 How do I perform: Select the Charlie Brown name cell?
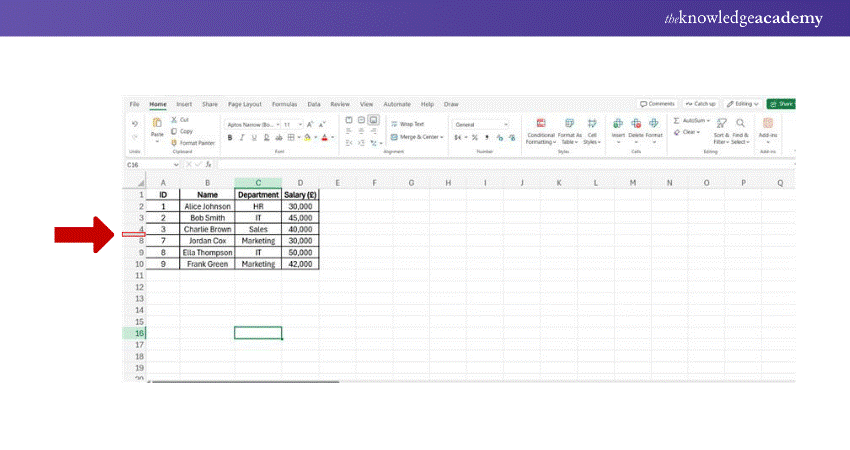(207, 229)
